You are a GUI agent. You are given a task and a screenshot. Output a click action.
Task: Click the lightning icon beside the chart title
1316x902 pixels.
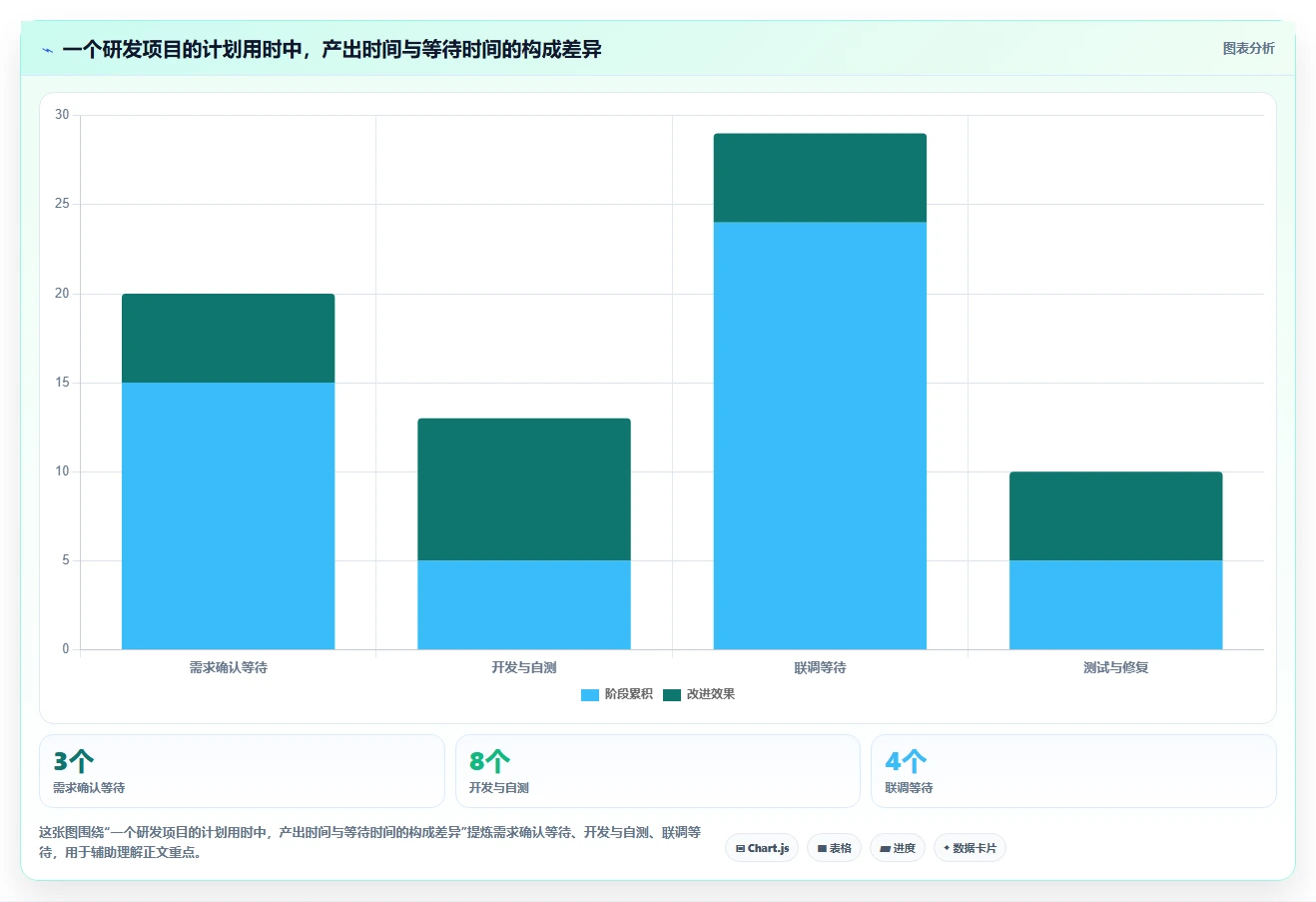[x=47, y=50]
